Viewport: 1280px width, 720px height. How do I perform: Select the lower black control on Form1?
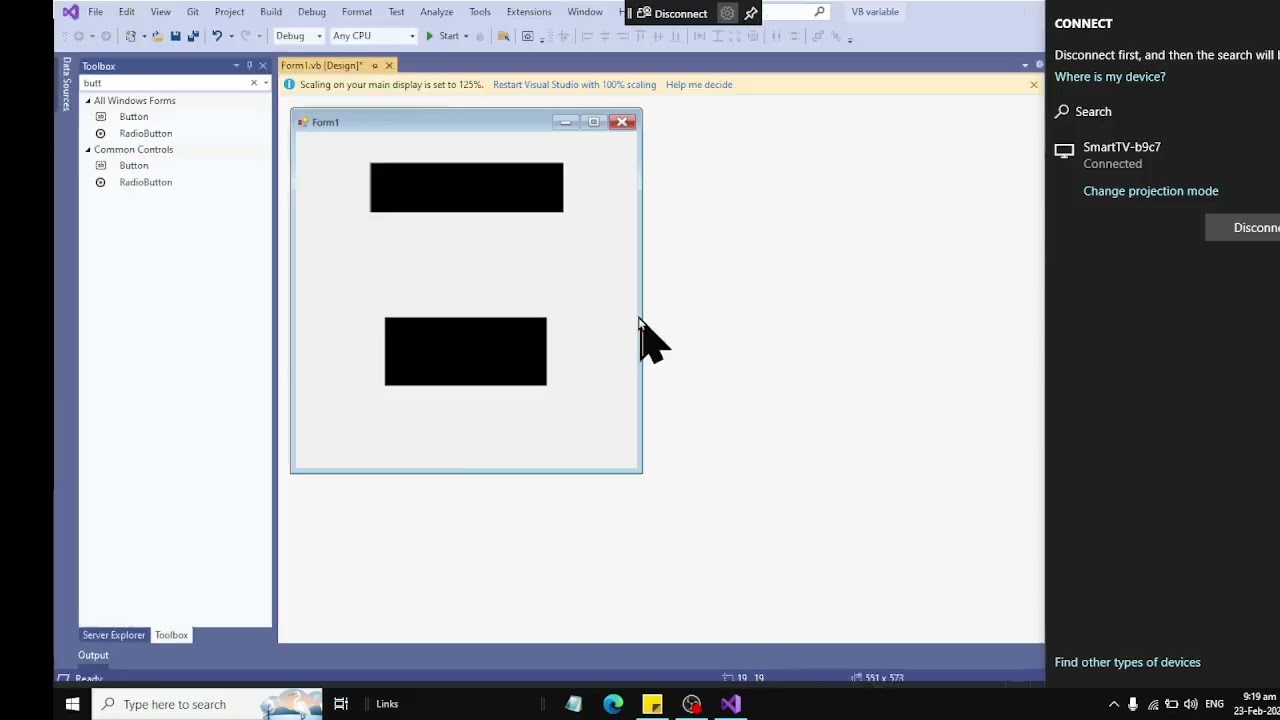(x=465, y=351)
